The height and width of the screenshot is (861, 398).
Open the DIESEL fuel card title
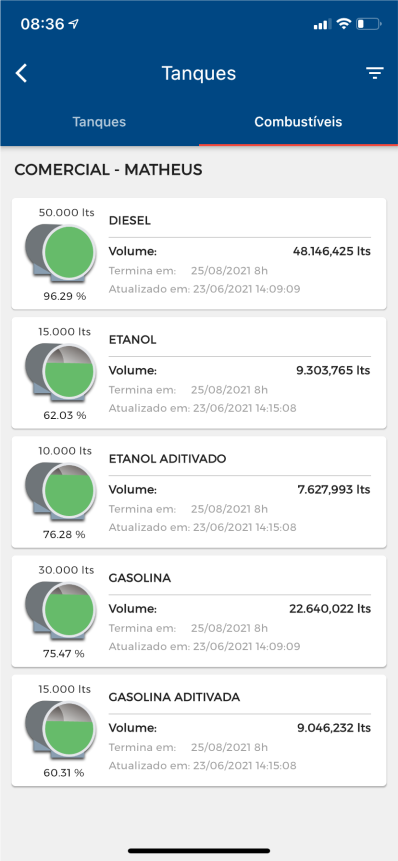[130, 221]
